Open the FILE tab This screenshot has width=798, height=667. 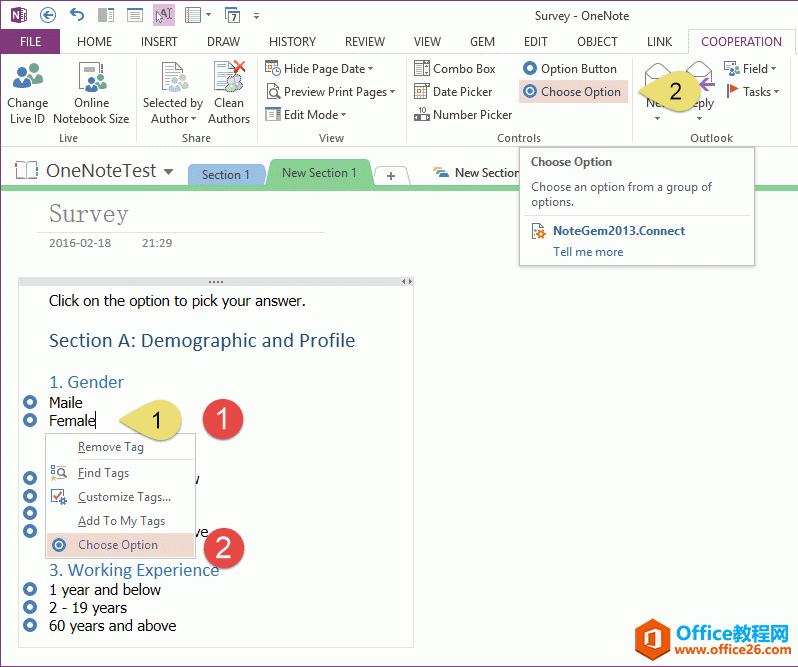(30, 42)
